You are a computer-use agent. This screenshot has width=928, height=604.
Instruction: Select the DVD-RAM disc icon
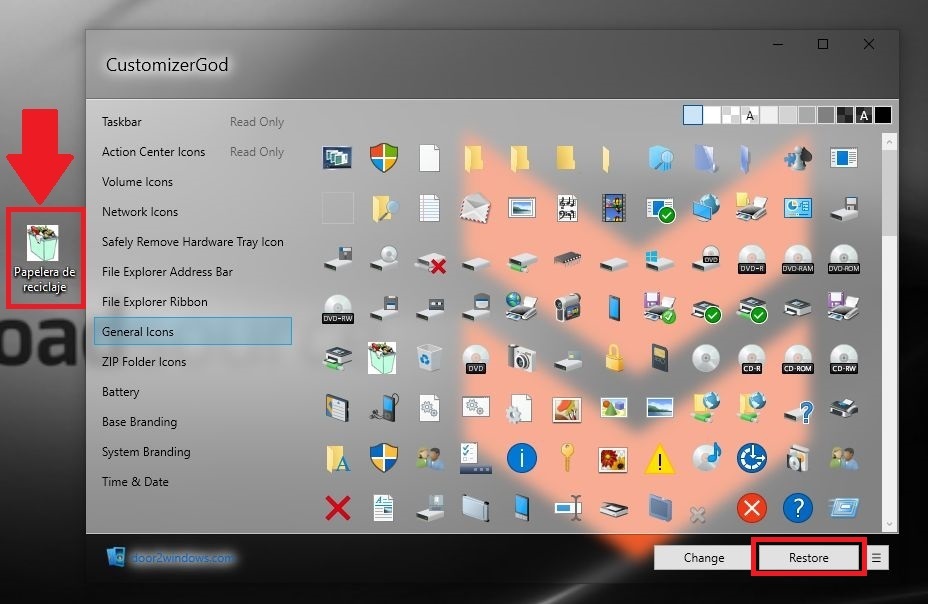pos(797,259)
